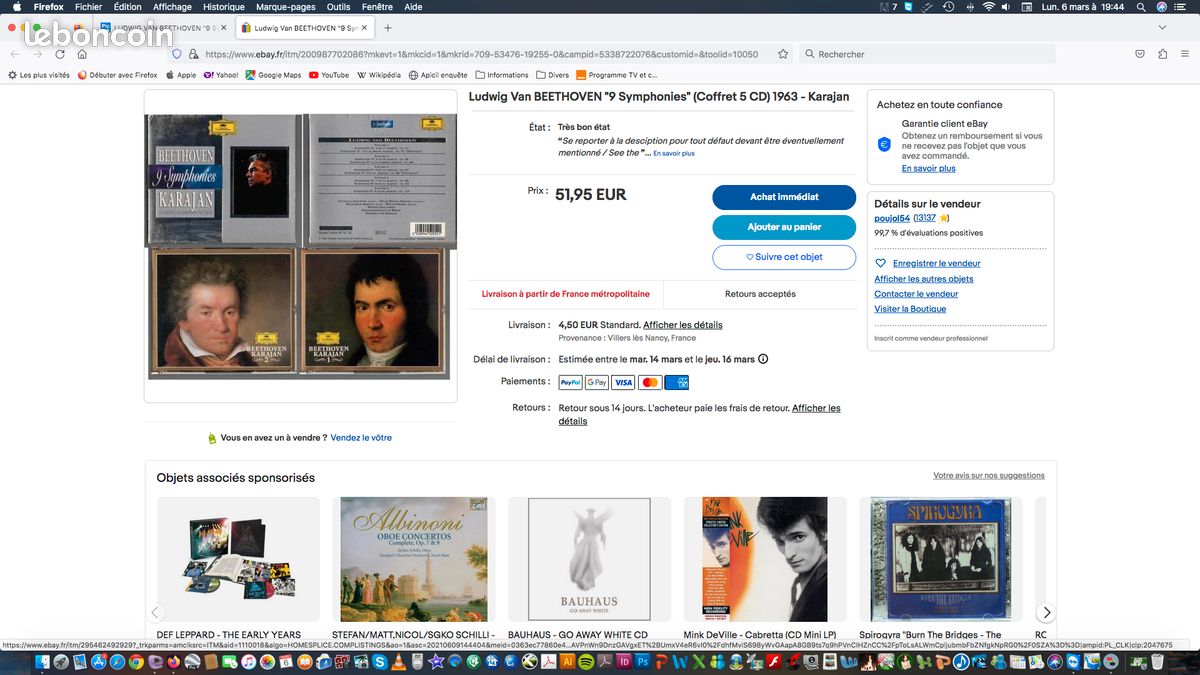List all tabs with the dropdown arrow

pyautogui.click(x=1162, y=28)
